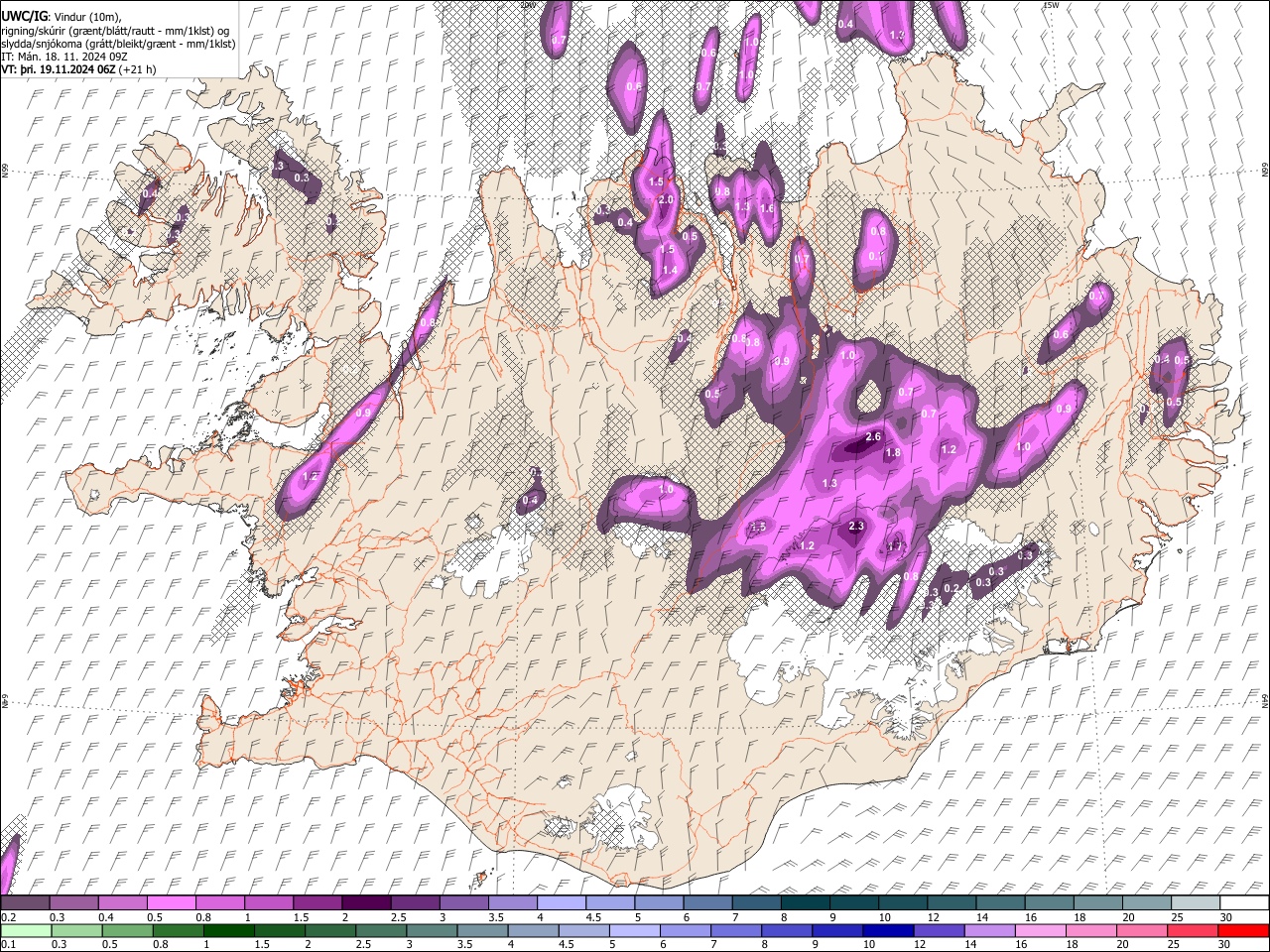Pick the darkest purple top-row swatch at 2
The image size is (1270, 952).
point(365,902)
